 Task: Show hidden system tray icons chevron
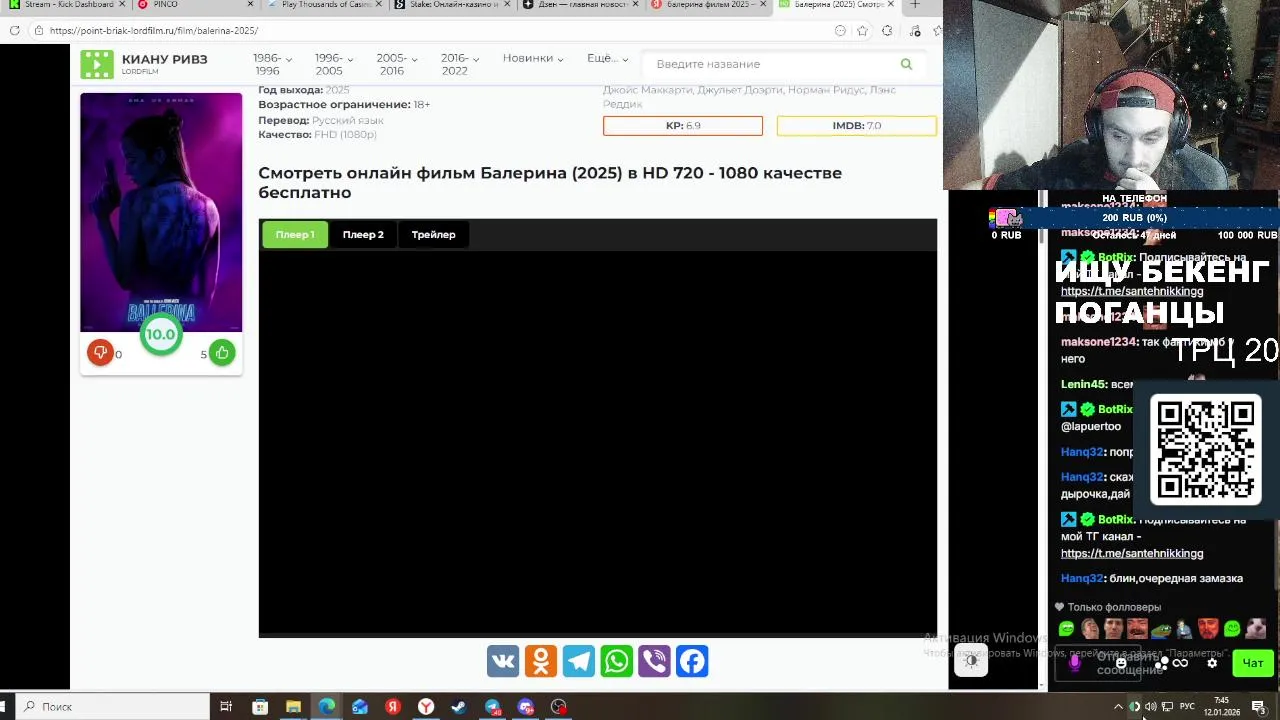coord(1118,707)
